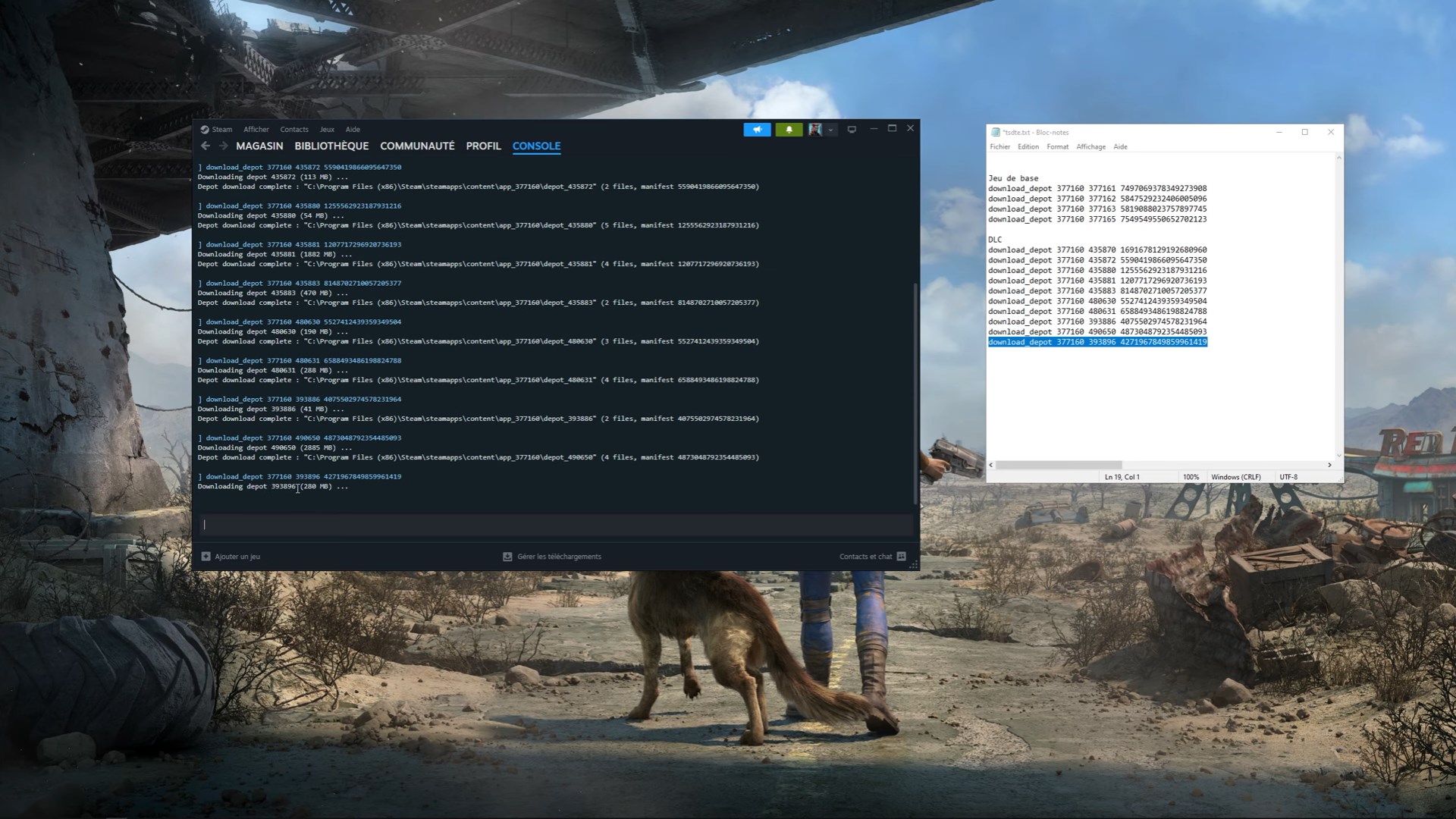Click the profile avatar picture

point(816,130)
